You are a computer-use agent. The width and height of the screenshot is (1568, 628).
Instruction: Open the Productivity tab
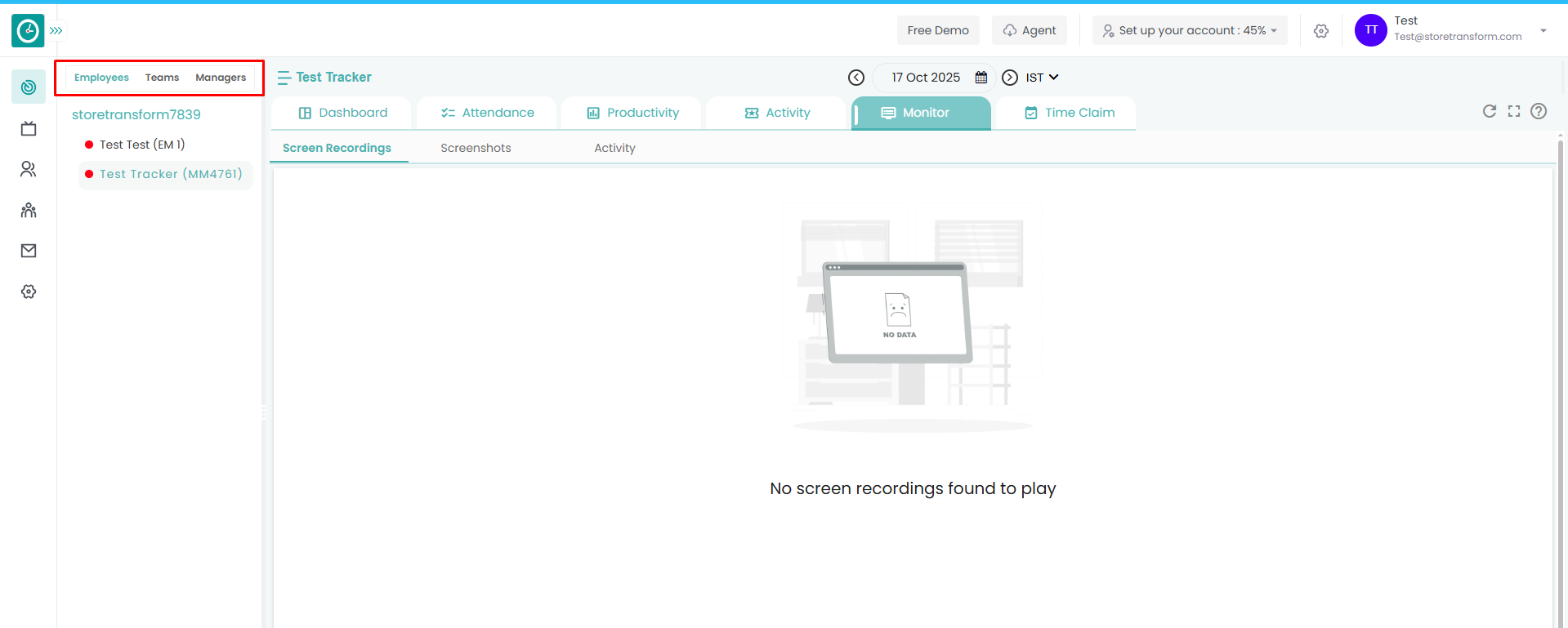(632, 113)
